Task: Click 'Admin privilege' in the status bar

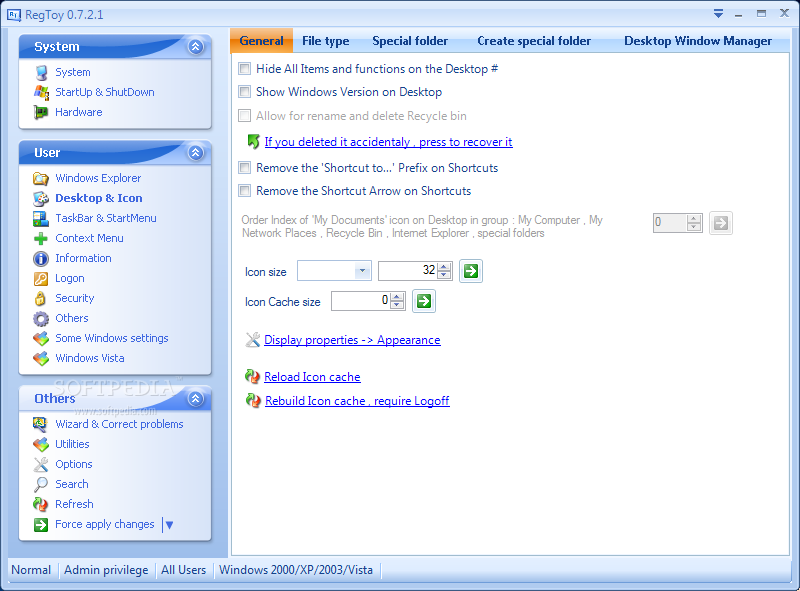Action: coord(106,570)
